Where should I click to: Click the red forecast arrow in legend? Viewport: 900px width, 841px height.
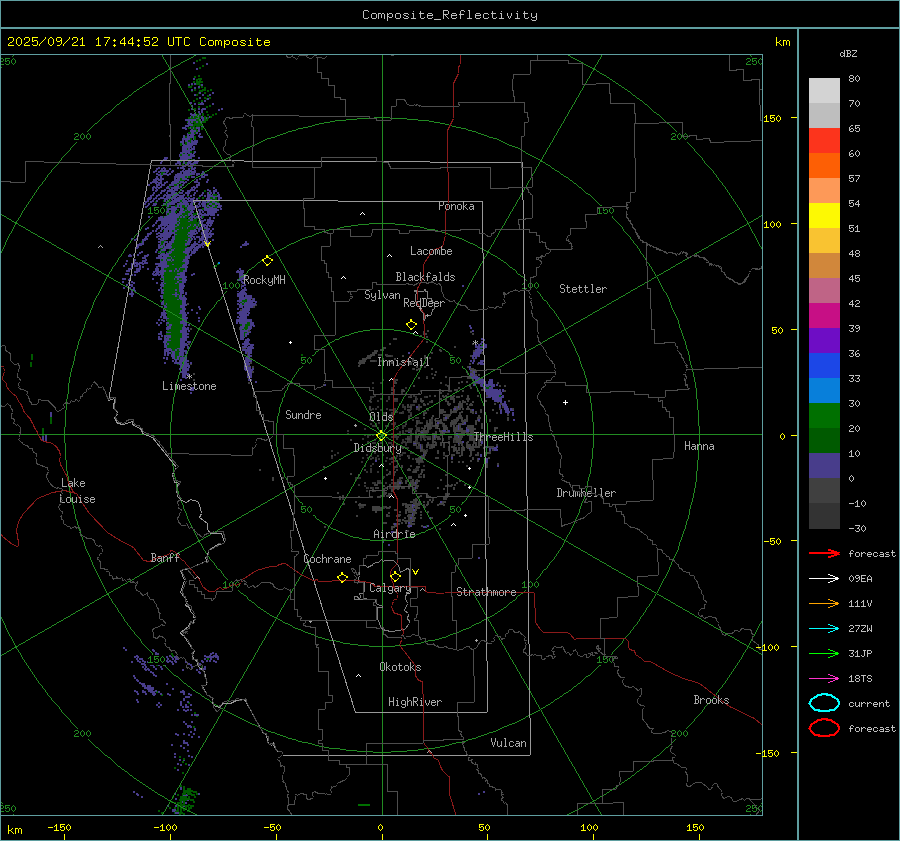tap(823, 553)
